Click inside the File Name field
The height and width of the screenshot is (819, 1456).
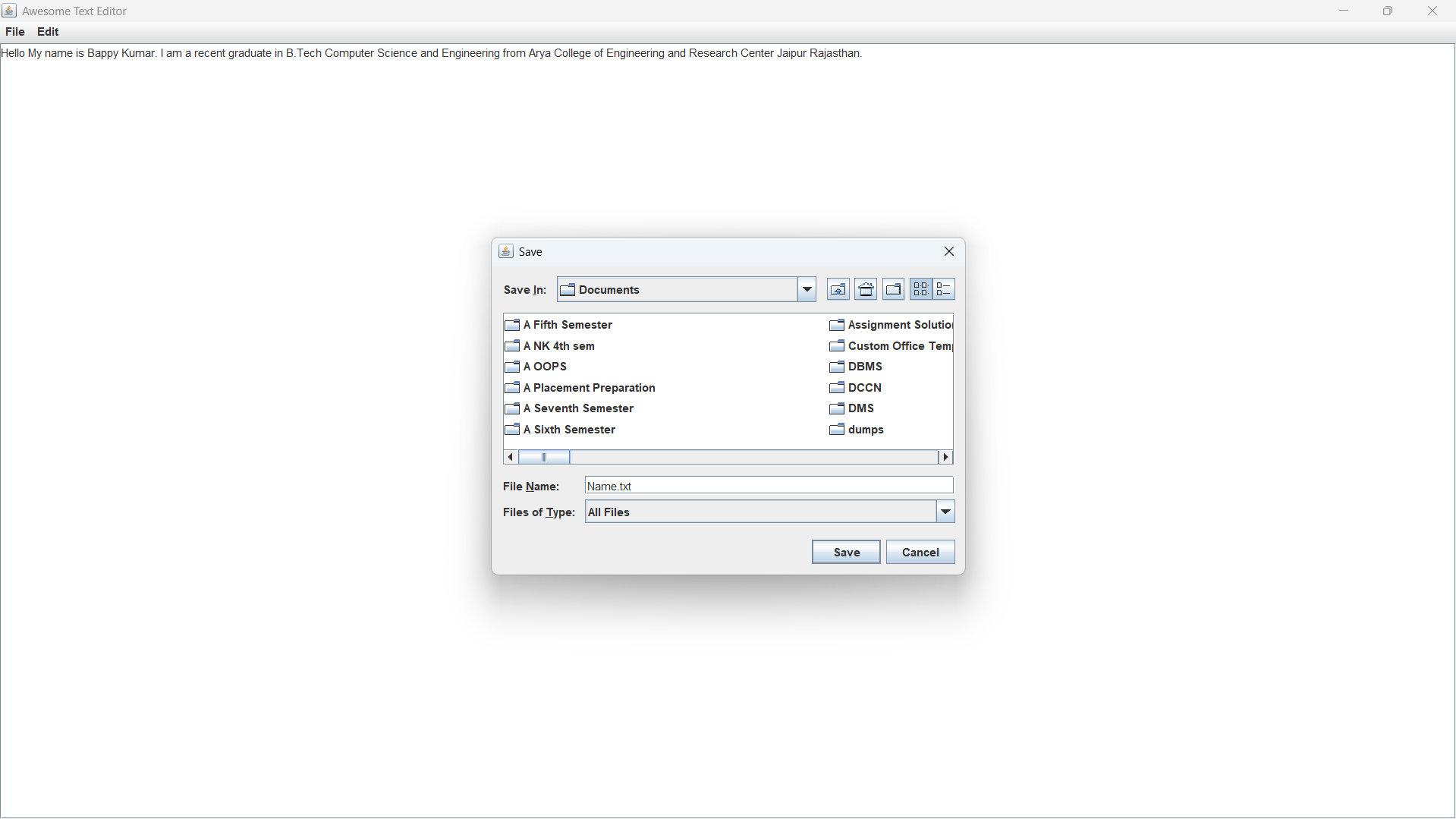point(768,486)
